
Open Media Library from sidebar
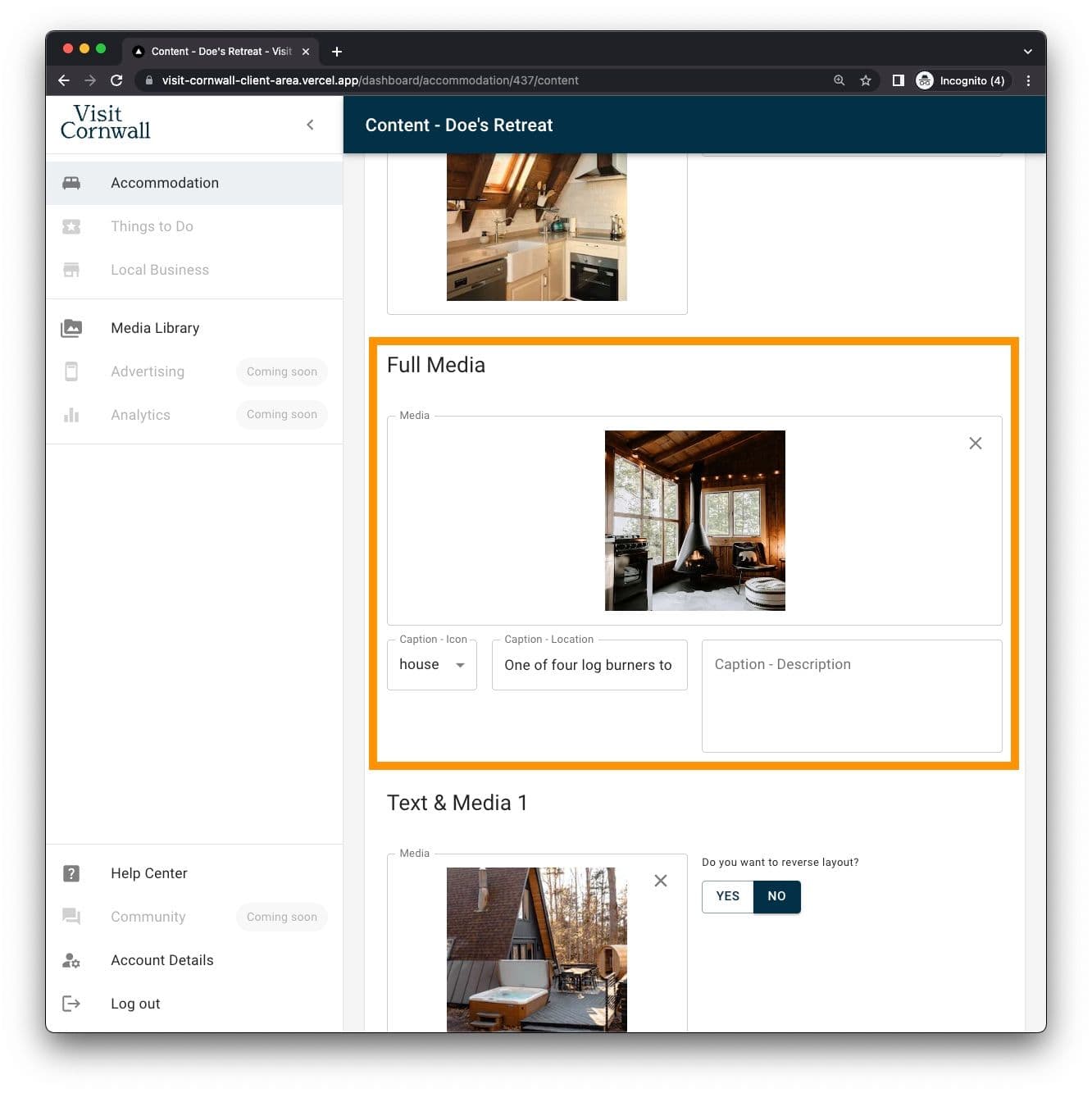click(155, 328)
